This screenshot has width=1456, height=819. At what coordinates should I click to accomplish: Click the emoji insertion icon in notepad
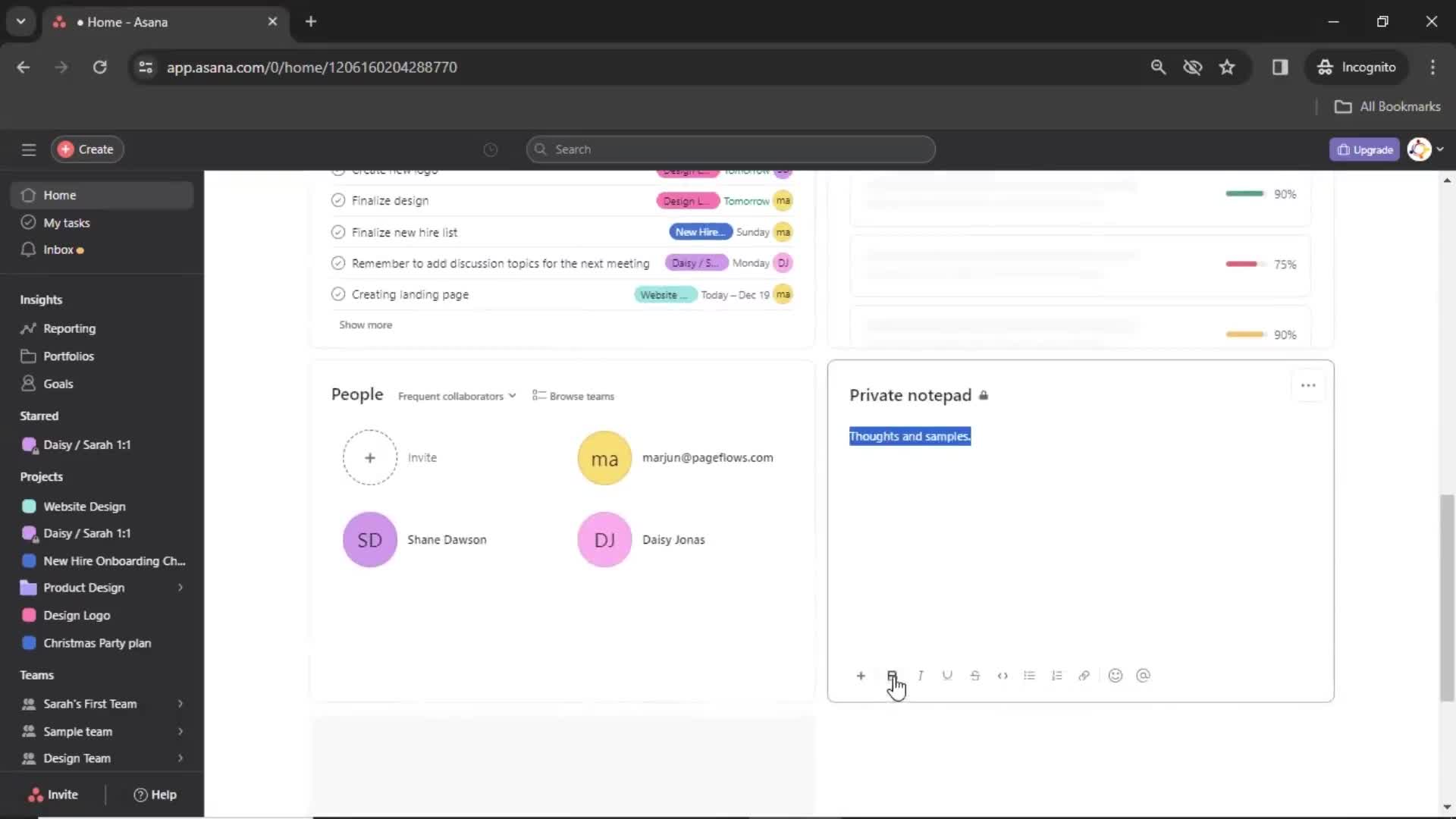pyautogui.click(x=1114, y=676)
